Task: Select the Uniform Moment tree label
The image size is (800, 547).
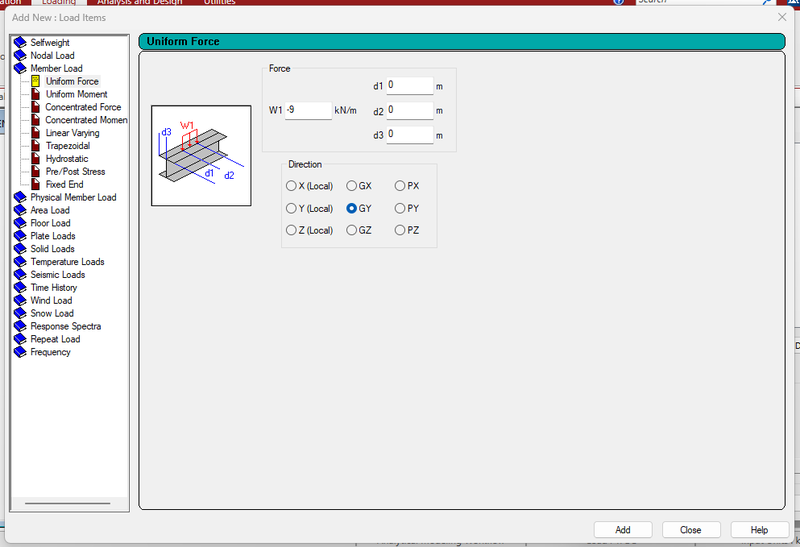Action: 77,94
